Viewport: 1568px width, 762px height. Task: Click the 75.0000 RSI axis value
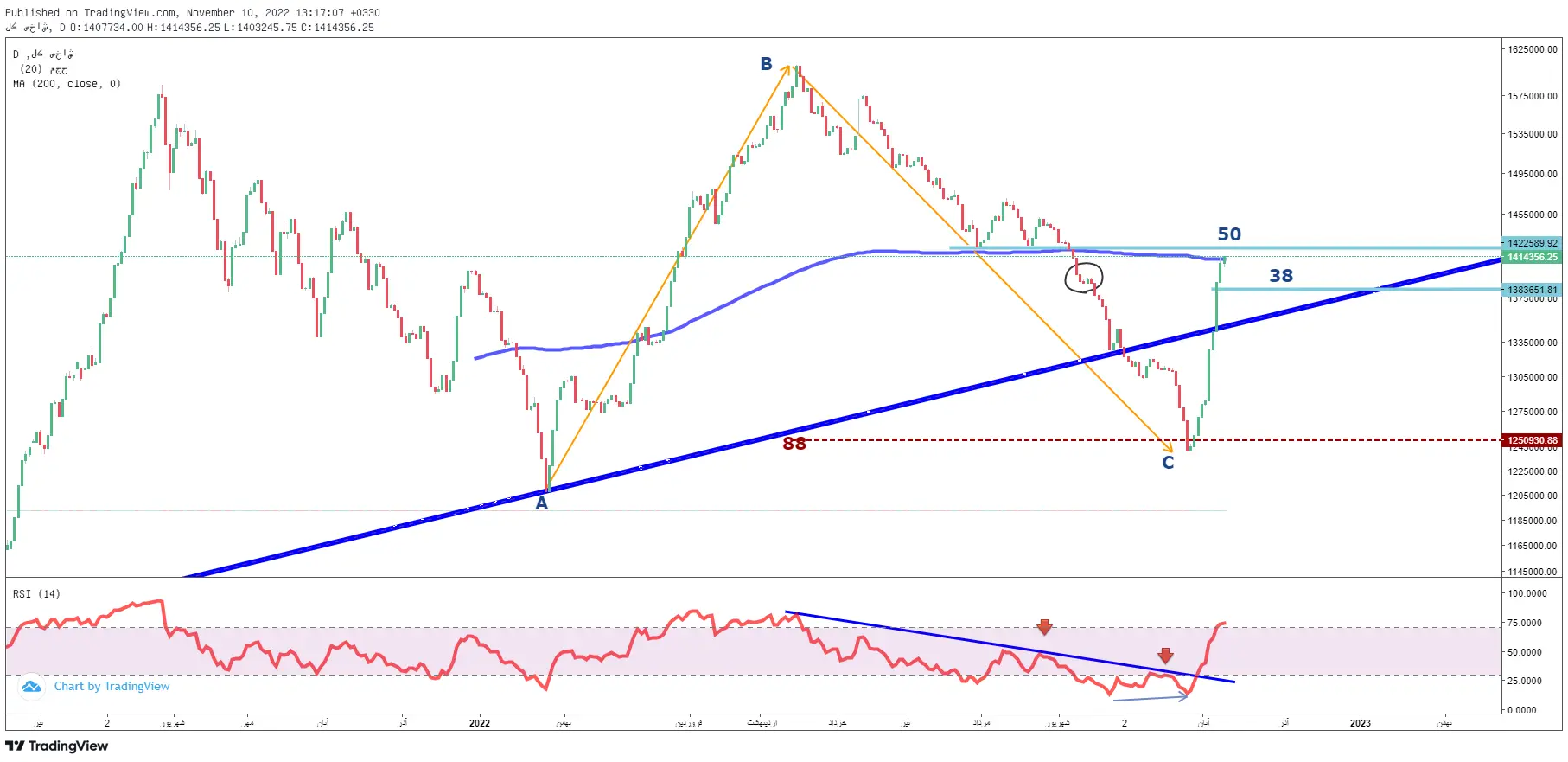[1525, 623]
